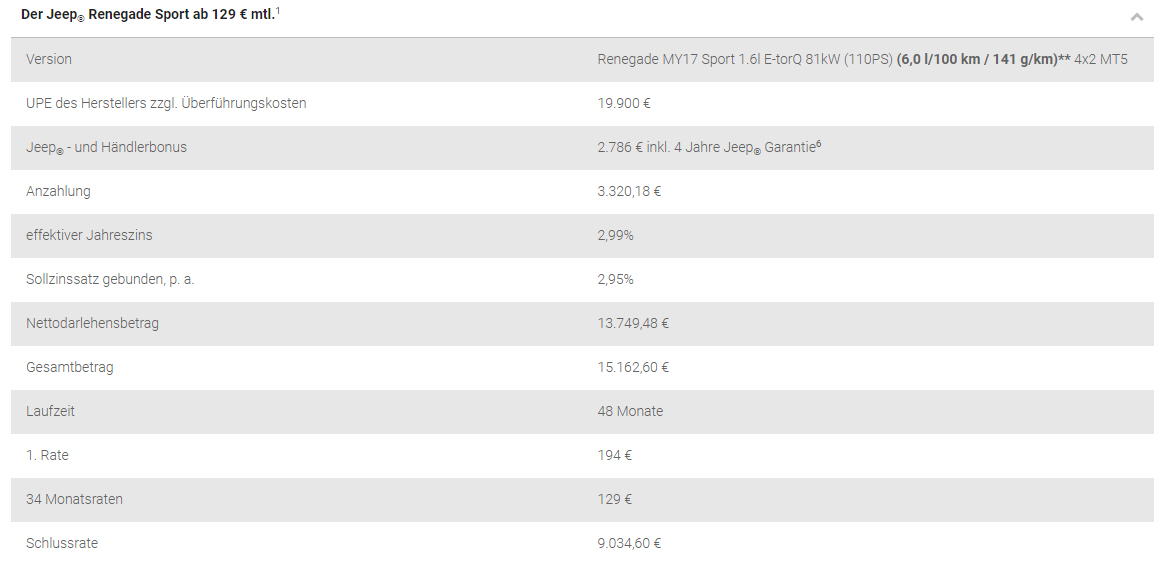Click footnote 6 after Jeep Garantie

tap(818, 145)
